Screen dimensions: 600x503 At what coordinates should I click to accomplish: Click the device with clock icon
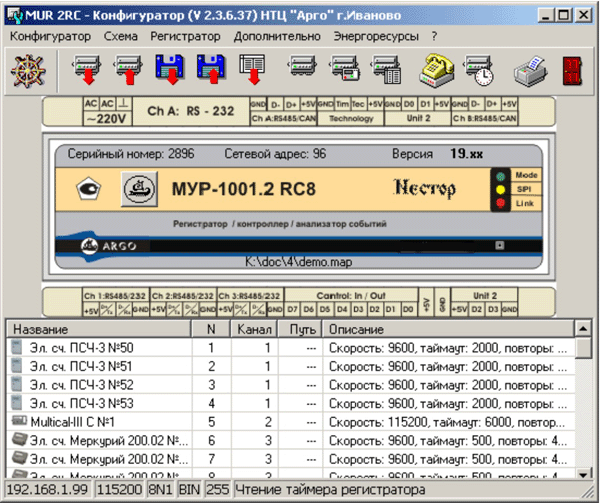[478, 70]
